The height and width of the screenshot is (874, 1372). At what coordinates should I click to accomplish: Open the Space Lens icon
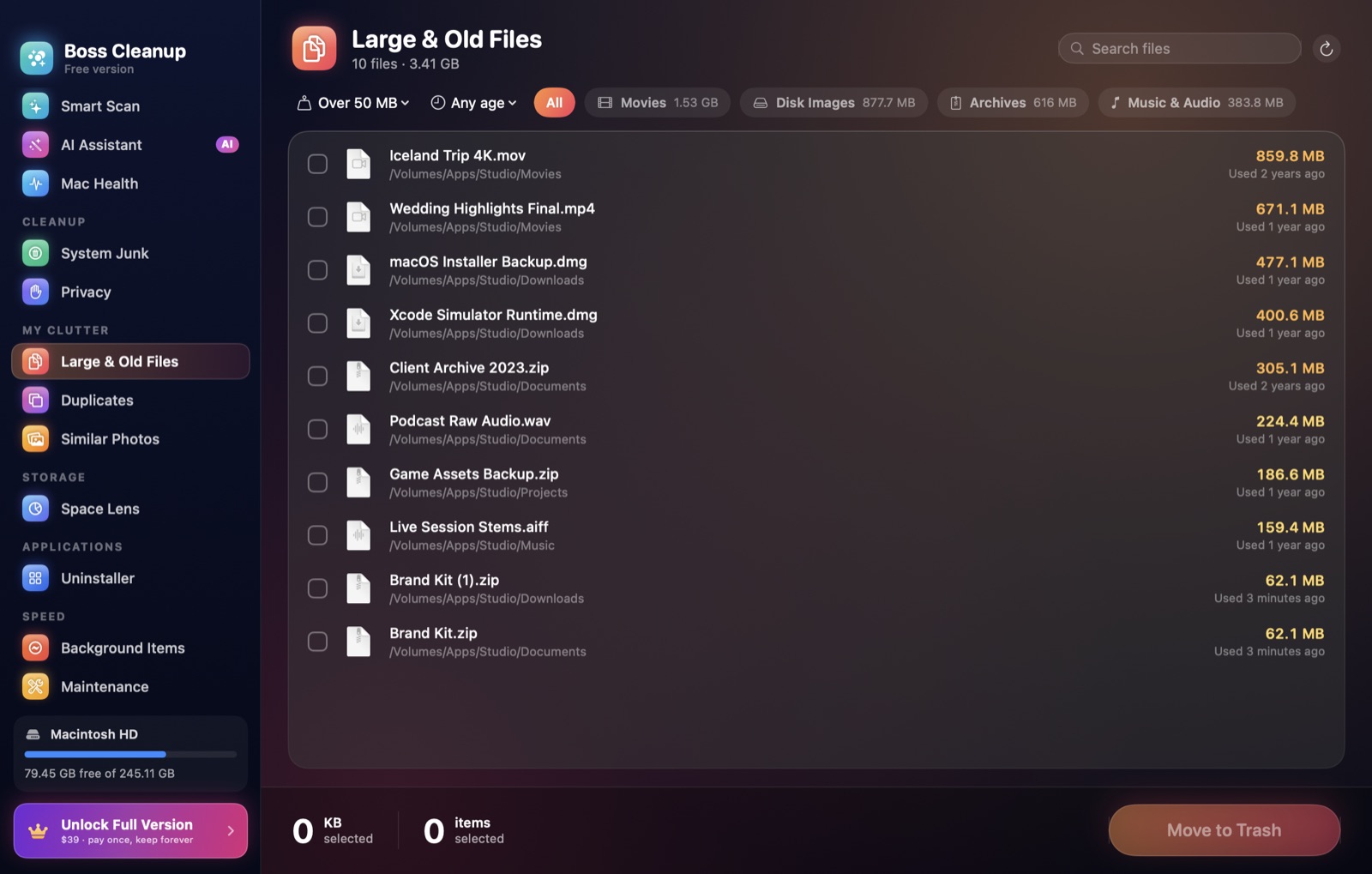coord(35,509)
